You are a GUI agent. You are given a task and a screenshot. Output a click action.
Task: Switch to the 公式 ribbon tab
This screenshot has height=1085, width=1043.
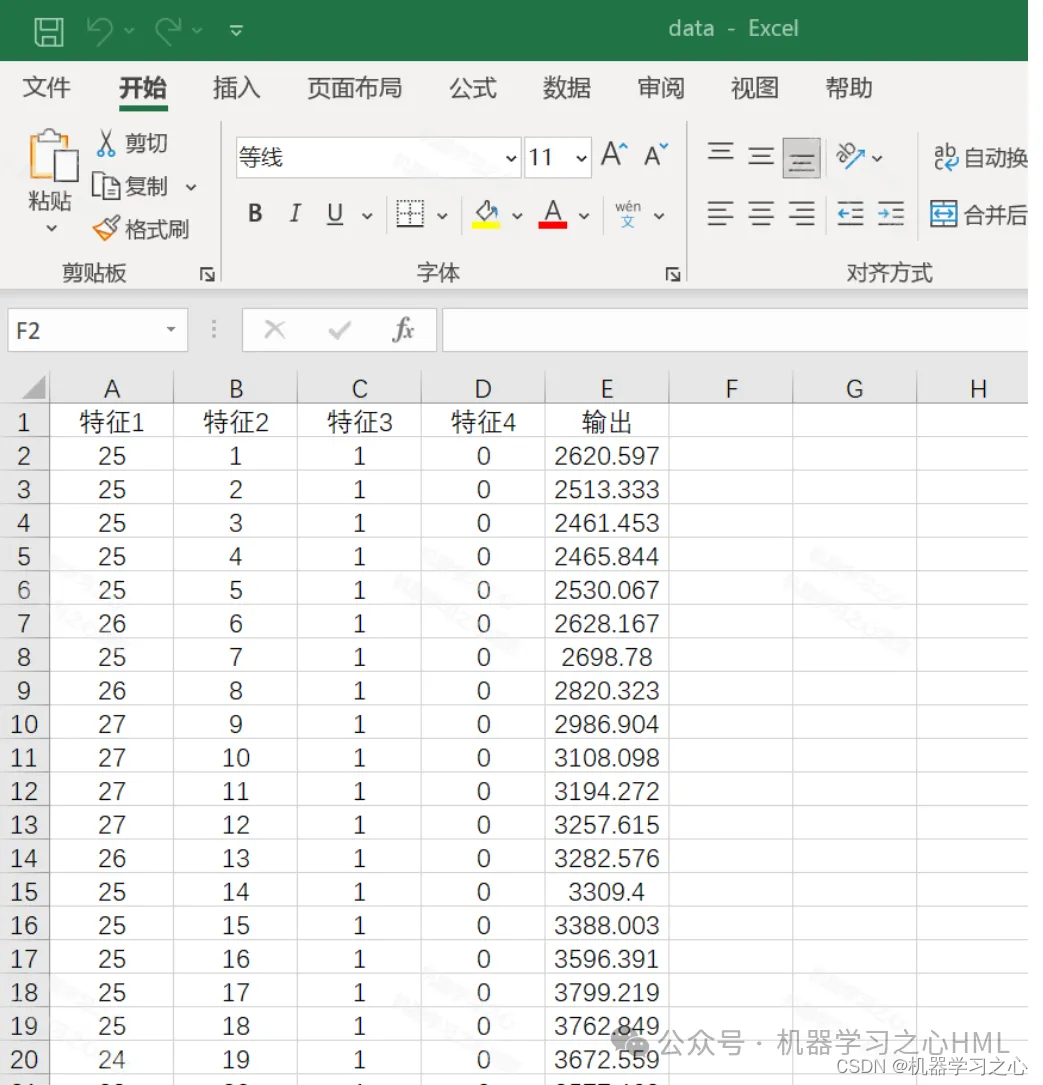coord(473,88)
